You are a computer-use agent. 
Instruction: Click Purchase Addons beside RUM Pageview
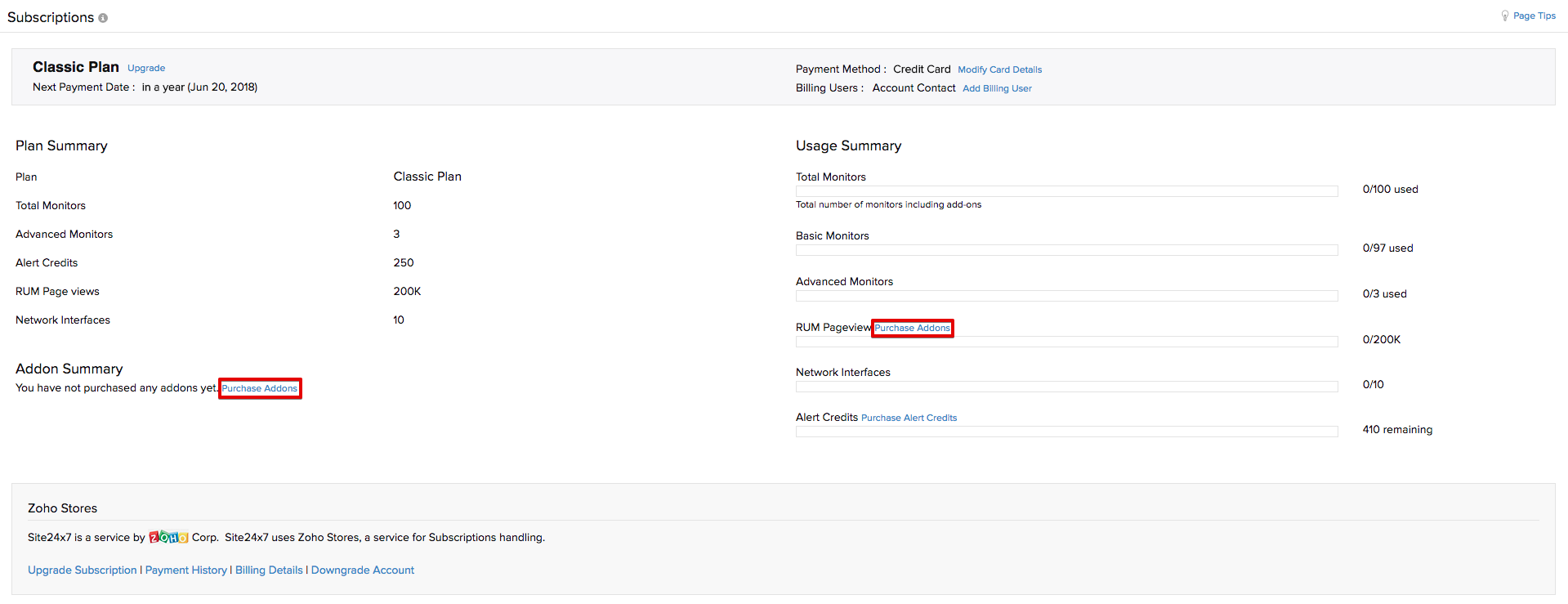(x=912, y=328)
